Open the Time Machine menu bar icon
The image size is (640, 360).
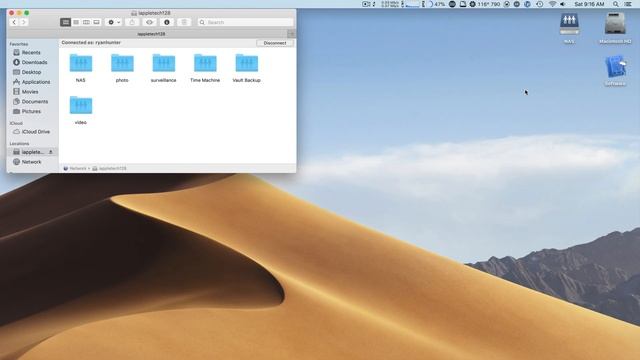(x=540, y=4)
